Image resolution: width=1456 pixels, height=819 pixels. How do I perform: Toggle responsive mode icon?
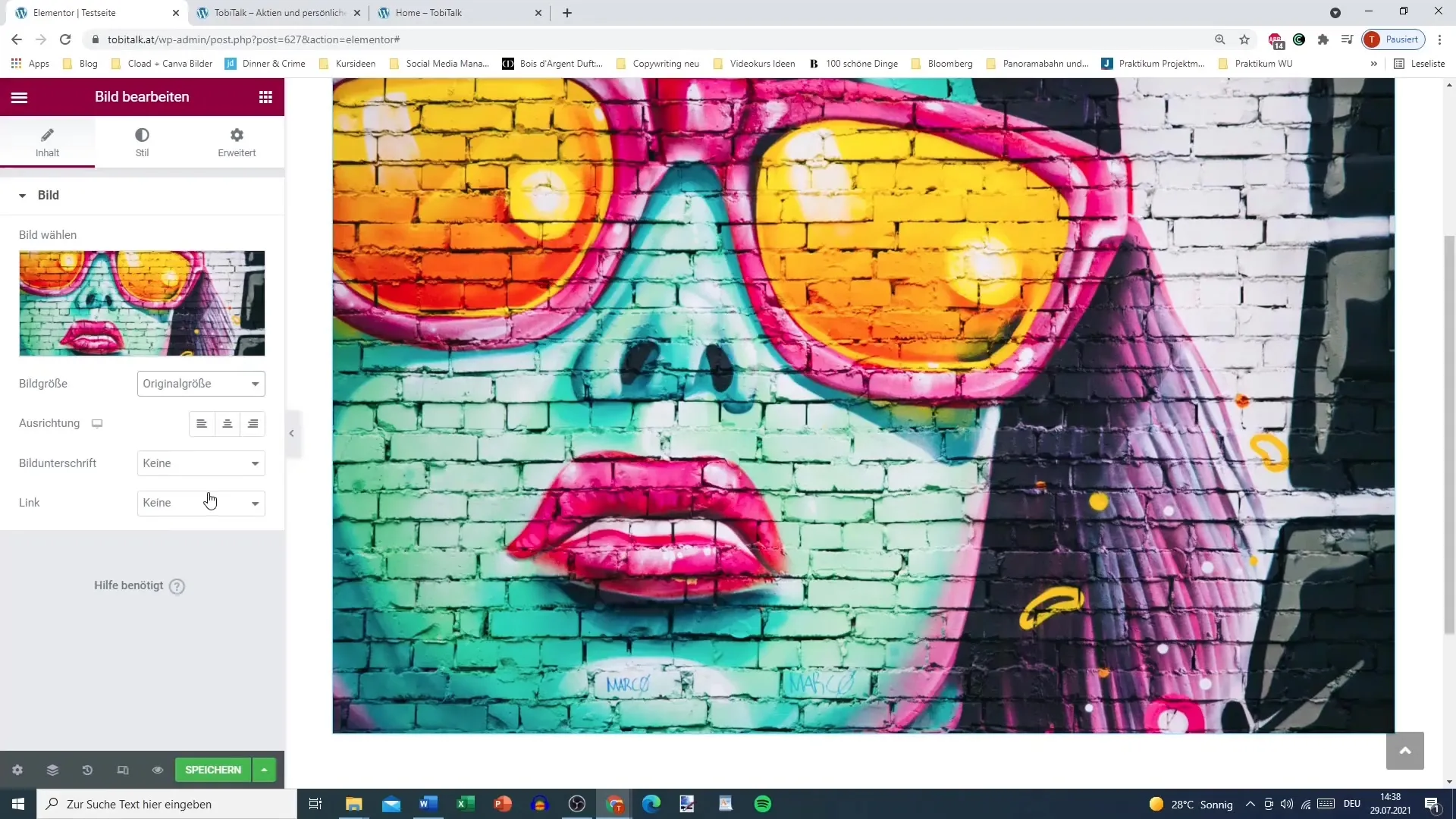pos(123,770)
